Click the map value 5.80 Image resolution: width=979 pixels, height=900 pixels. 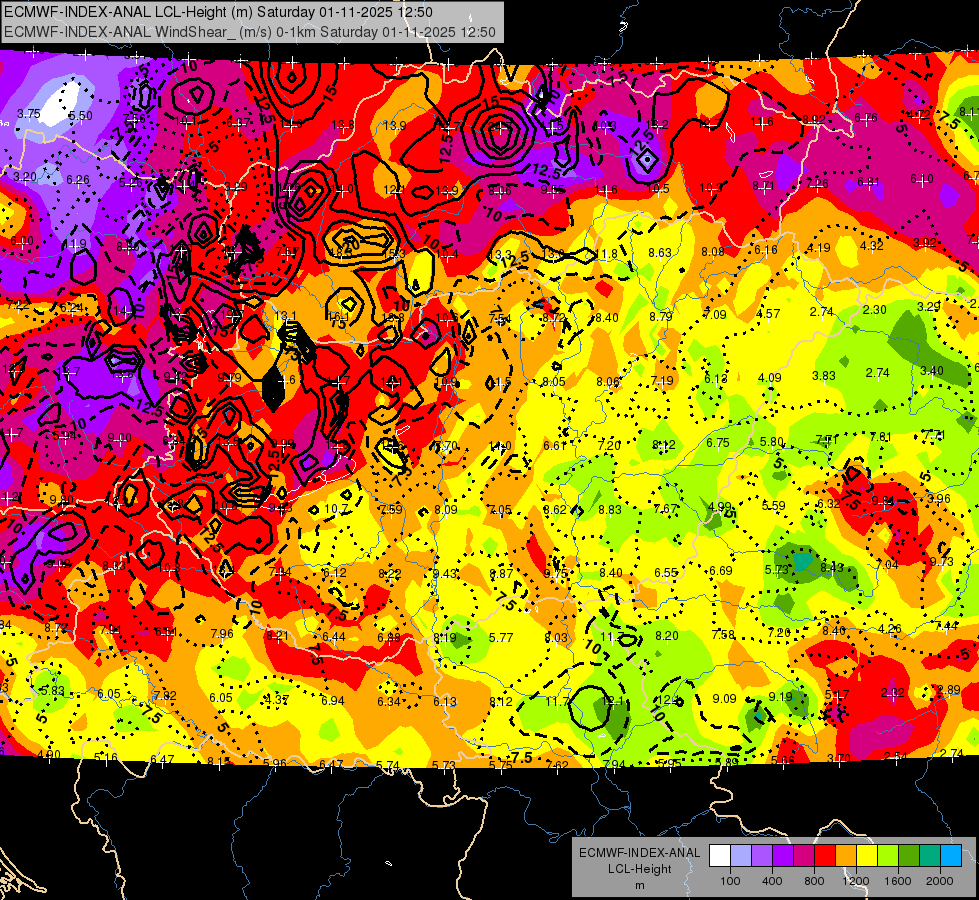[x=772, y=441]
